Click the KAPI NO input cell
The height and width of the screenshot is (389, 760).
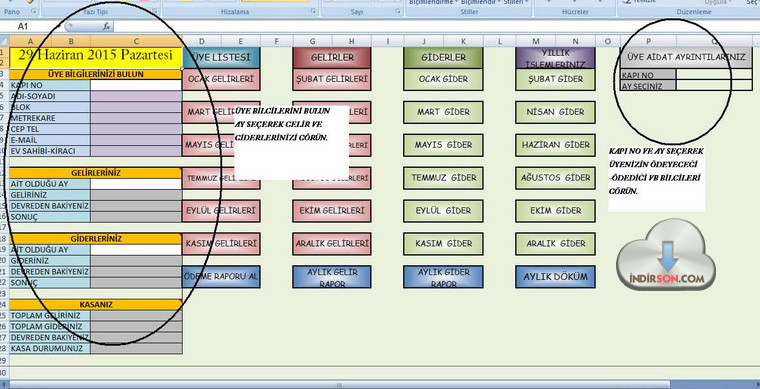coord(136,85)
